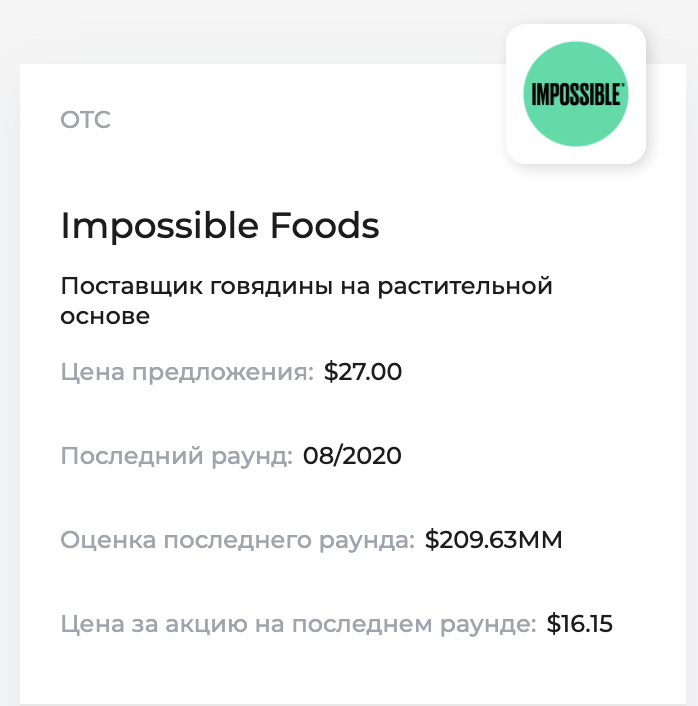Viewport: 698px width, 706px height.
Task: Click the Оценка последнего раунда label
Action: 237,540
